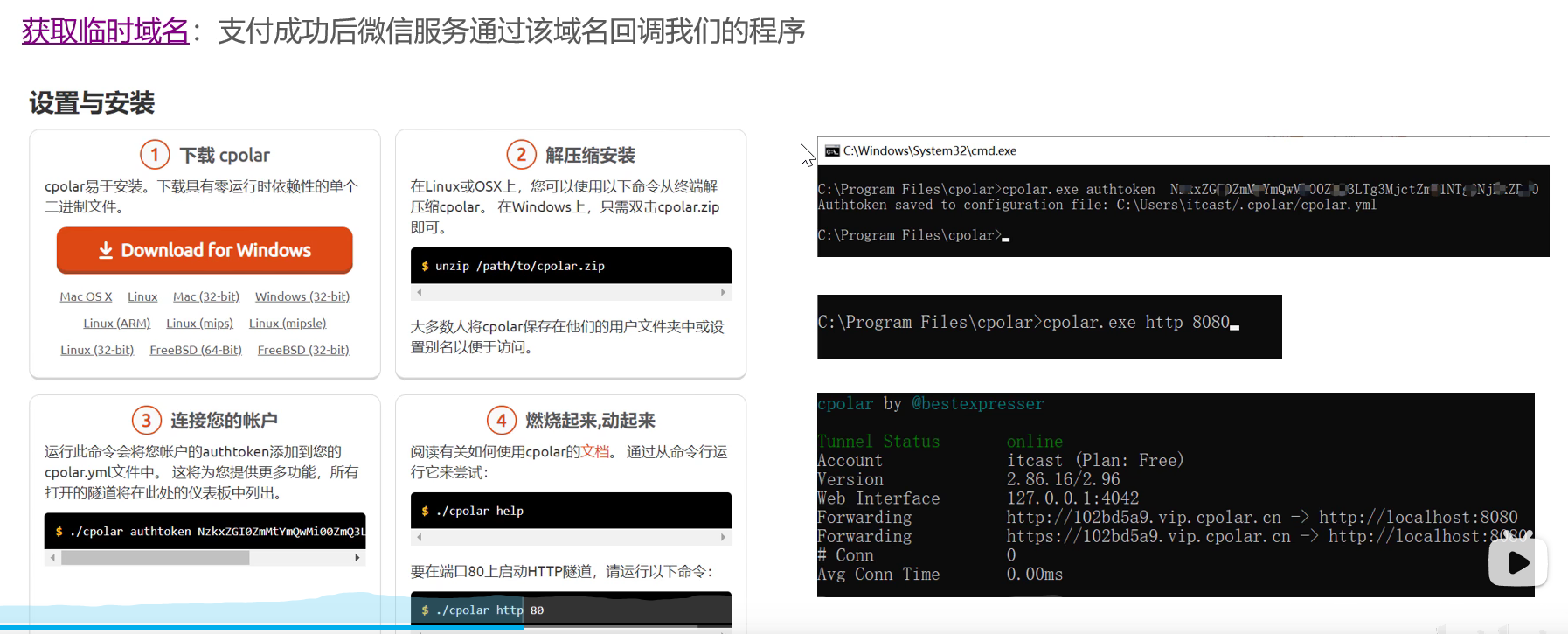Click left arrow of cpolar help scrollbar
1568x634 pixels.
pos(419,537)
